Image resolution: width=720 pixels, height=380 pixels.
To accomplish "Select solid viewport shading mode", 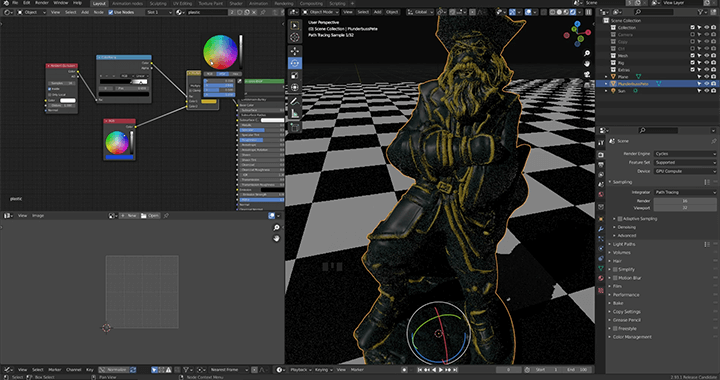I will (559, 12).
